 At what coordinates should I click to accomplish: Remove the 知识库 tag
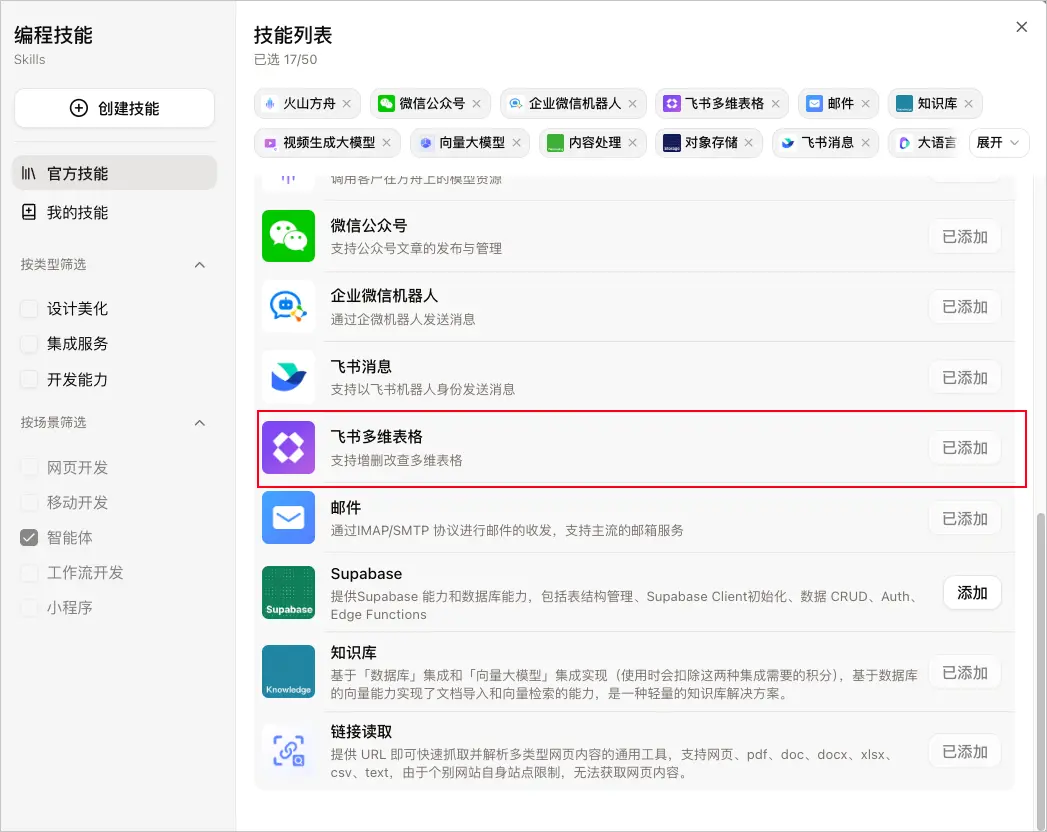tap(968, 103)
